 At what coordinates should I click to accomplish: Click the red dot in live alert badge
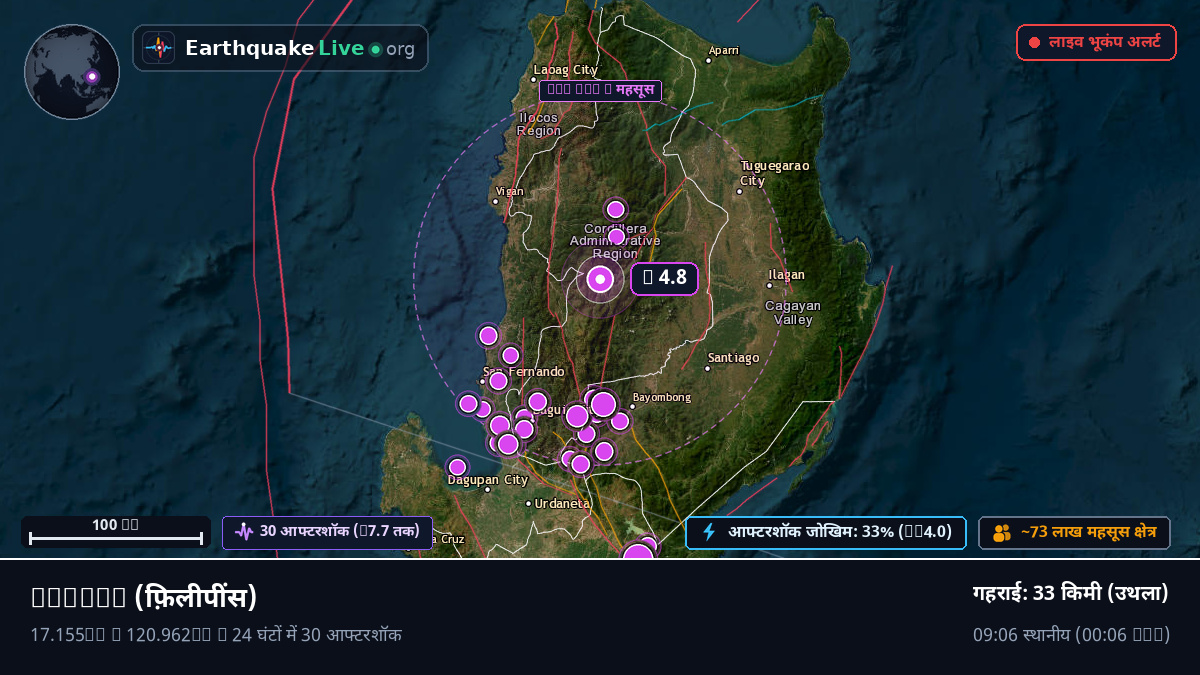pyautogui.click(x=1035, y=43)
